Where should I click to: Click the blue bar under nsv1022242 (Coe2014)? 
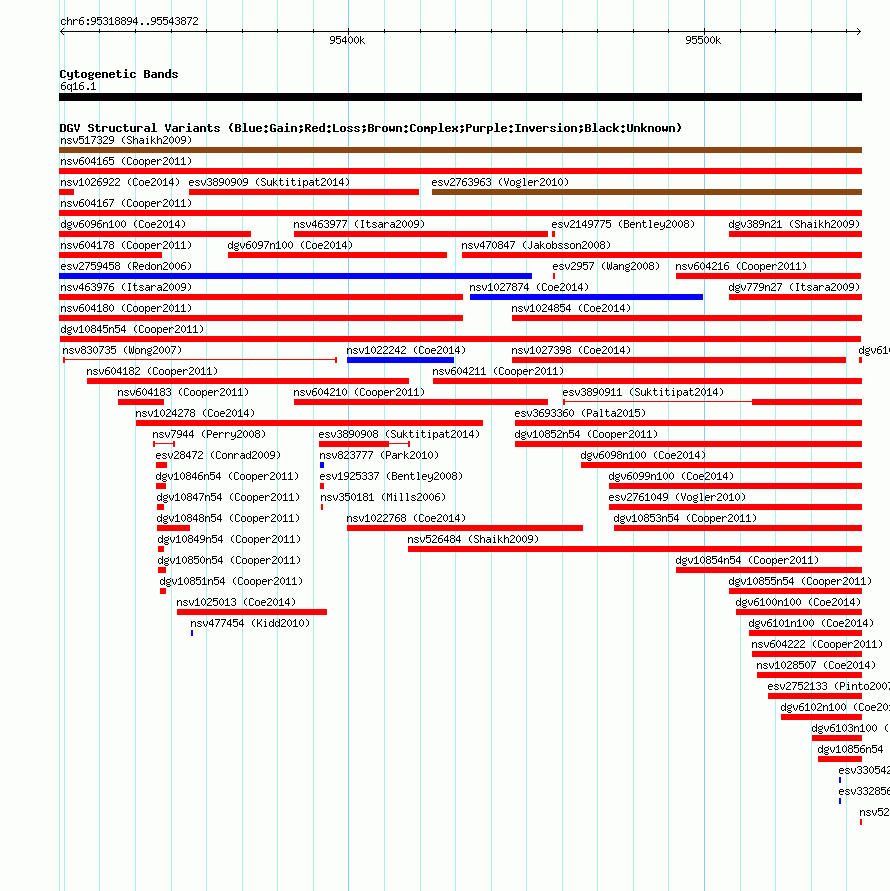[x=400, y=360]
